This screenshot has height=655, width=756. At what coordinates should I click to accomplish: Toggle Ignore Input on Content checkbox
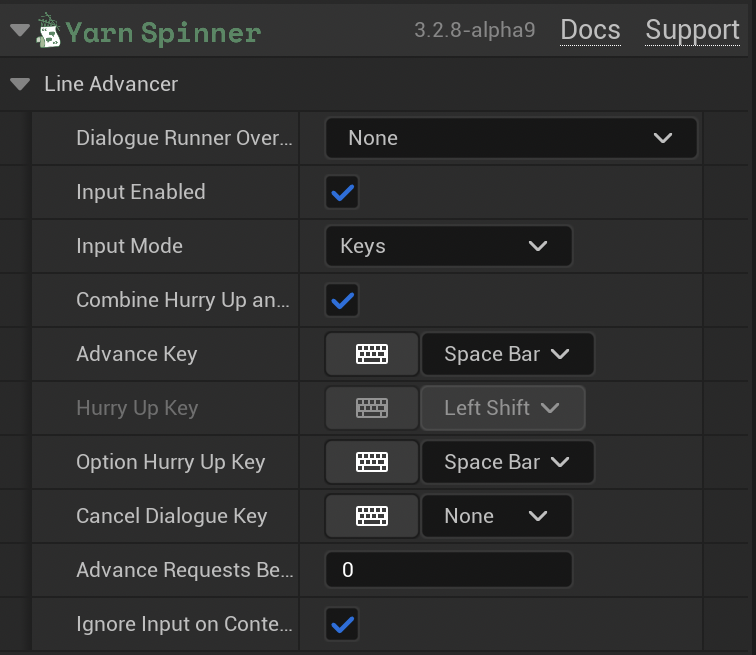click(x=342, y=624)
